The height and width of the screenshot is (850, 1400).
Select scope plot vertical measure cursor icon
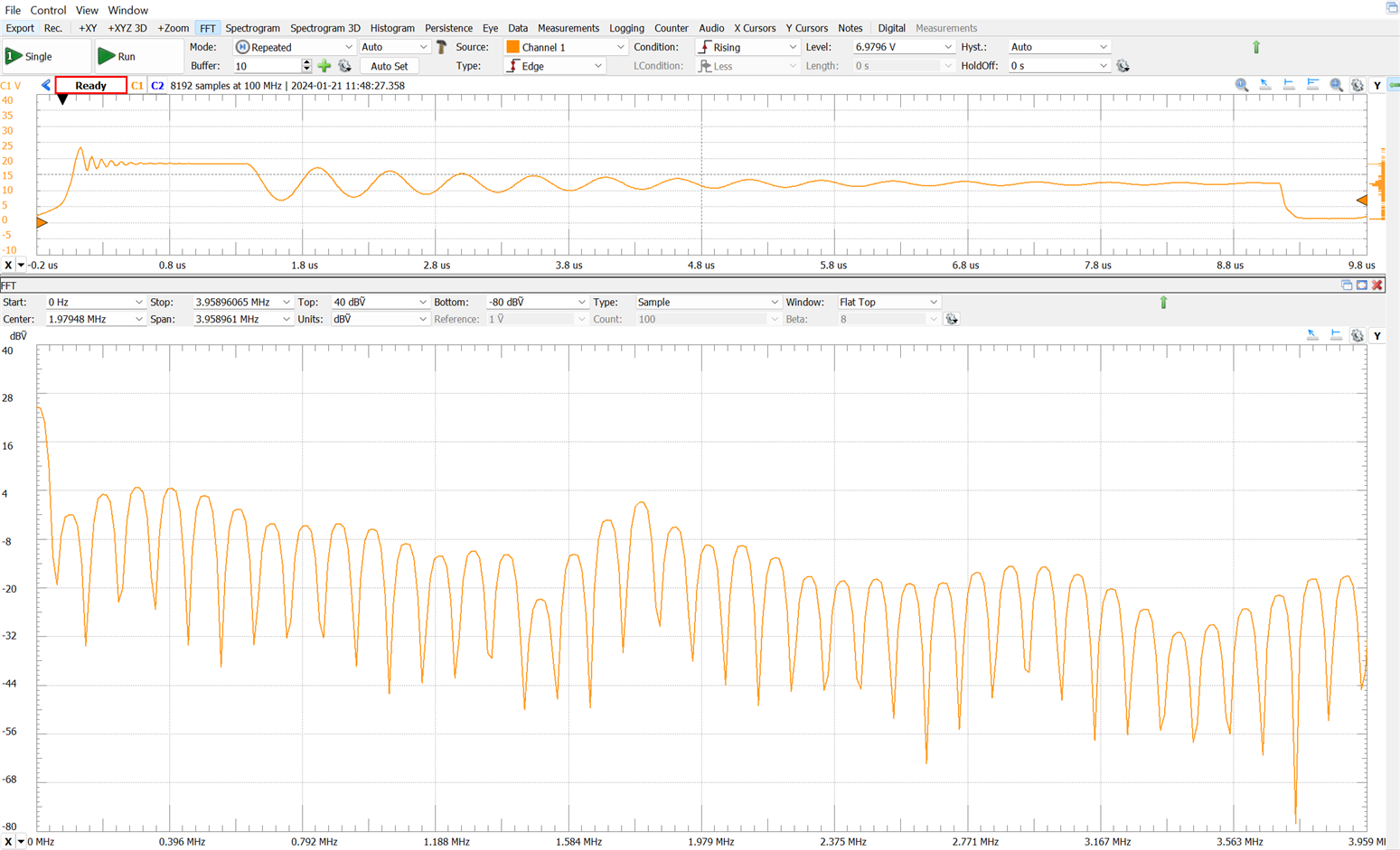[x=1289, y=85]
